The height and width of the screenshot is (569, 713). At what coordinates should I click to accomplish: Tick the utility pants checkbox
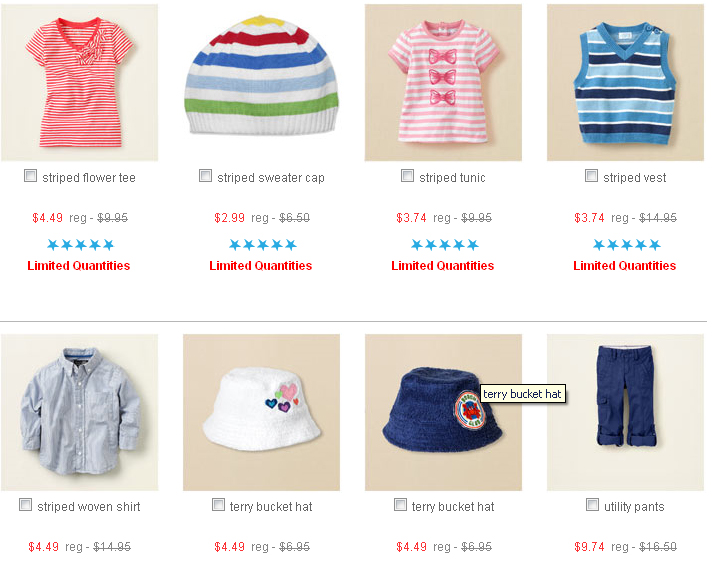592,505
